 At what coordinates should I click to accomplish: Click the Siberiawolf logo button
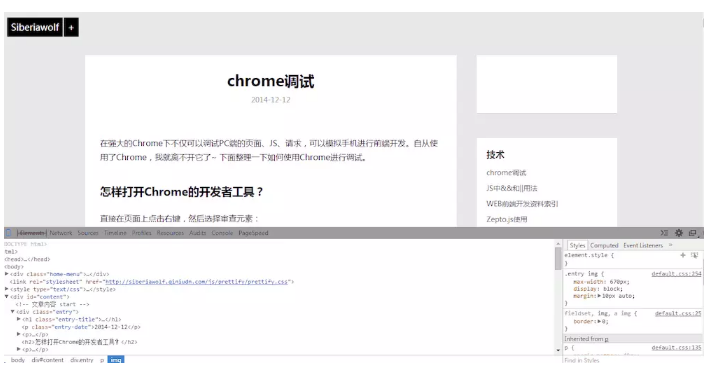[35, 27]
